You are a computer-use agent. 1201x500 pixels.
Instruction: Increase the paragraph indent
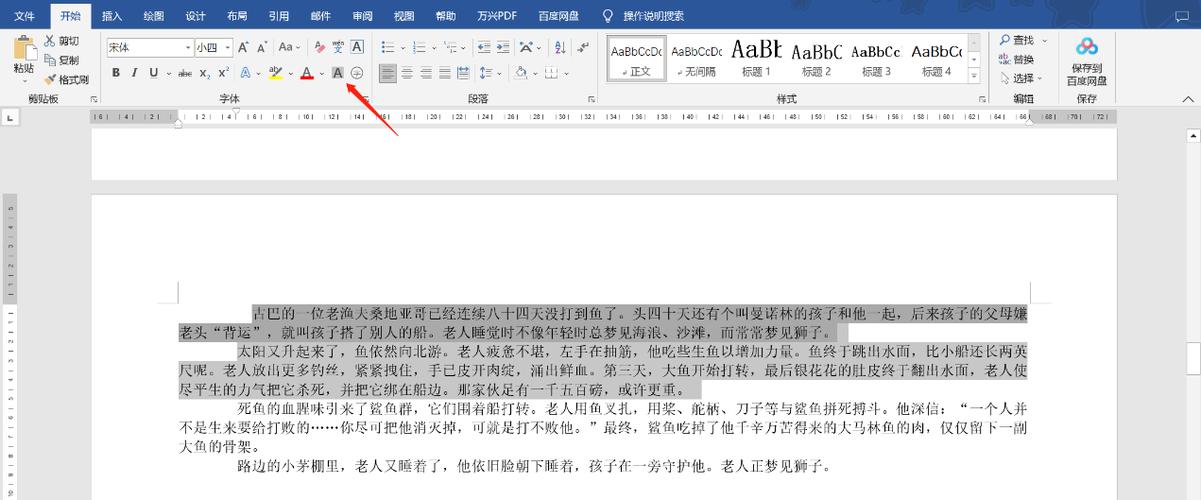point(502,47)
